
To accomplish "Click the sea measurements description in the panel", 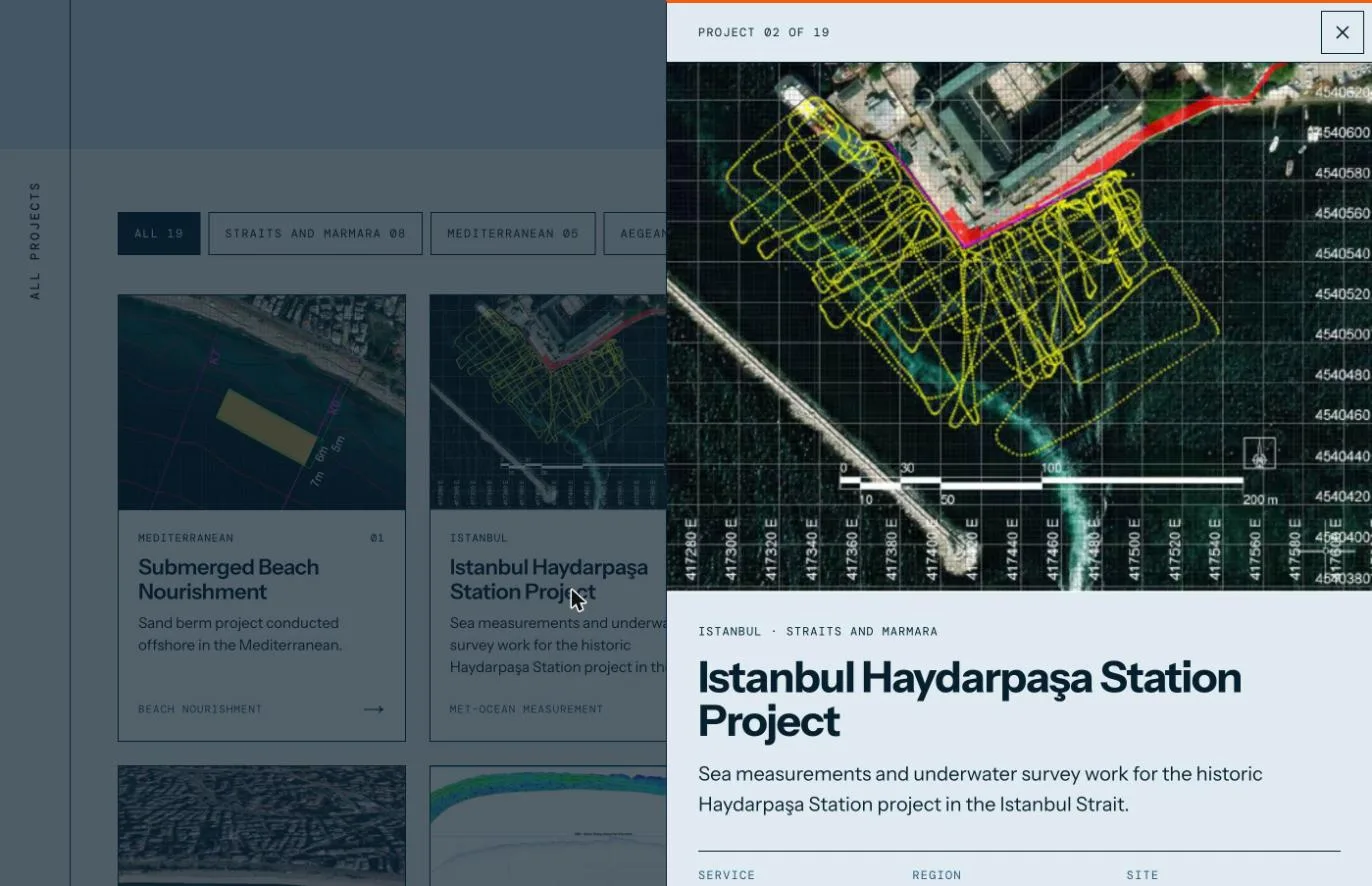I will [x=980, y=789].
